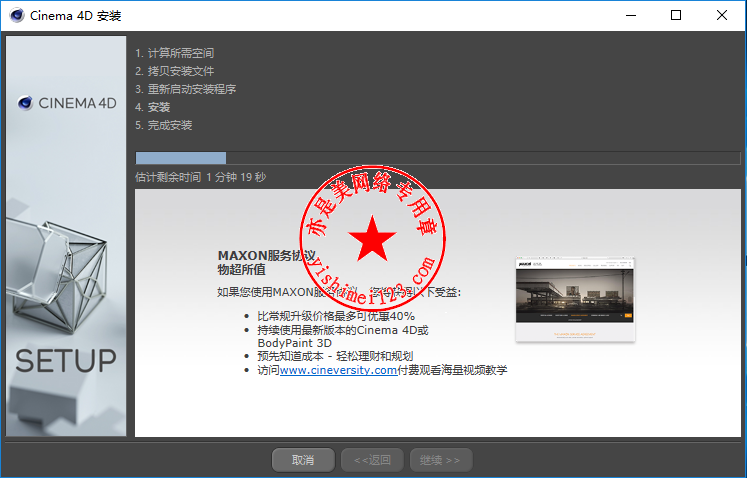Click the <<返回 back button

[372, 460]
